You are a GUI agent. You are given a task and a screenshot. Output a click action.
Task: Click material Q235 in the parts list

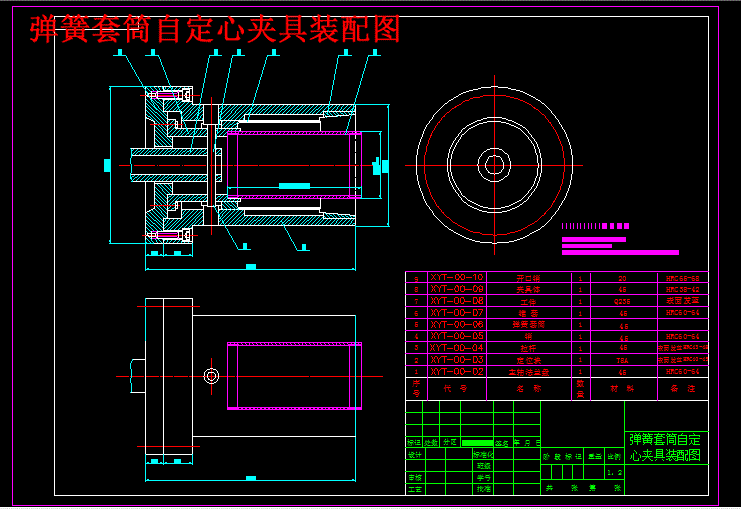click(x=622, y=302)
